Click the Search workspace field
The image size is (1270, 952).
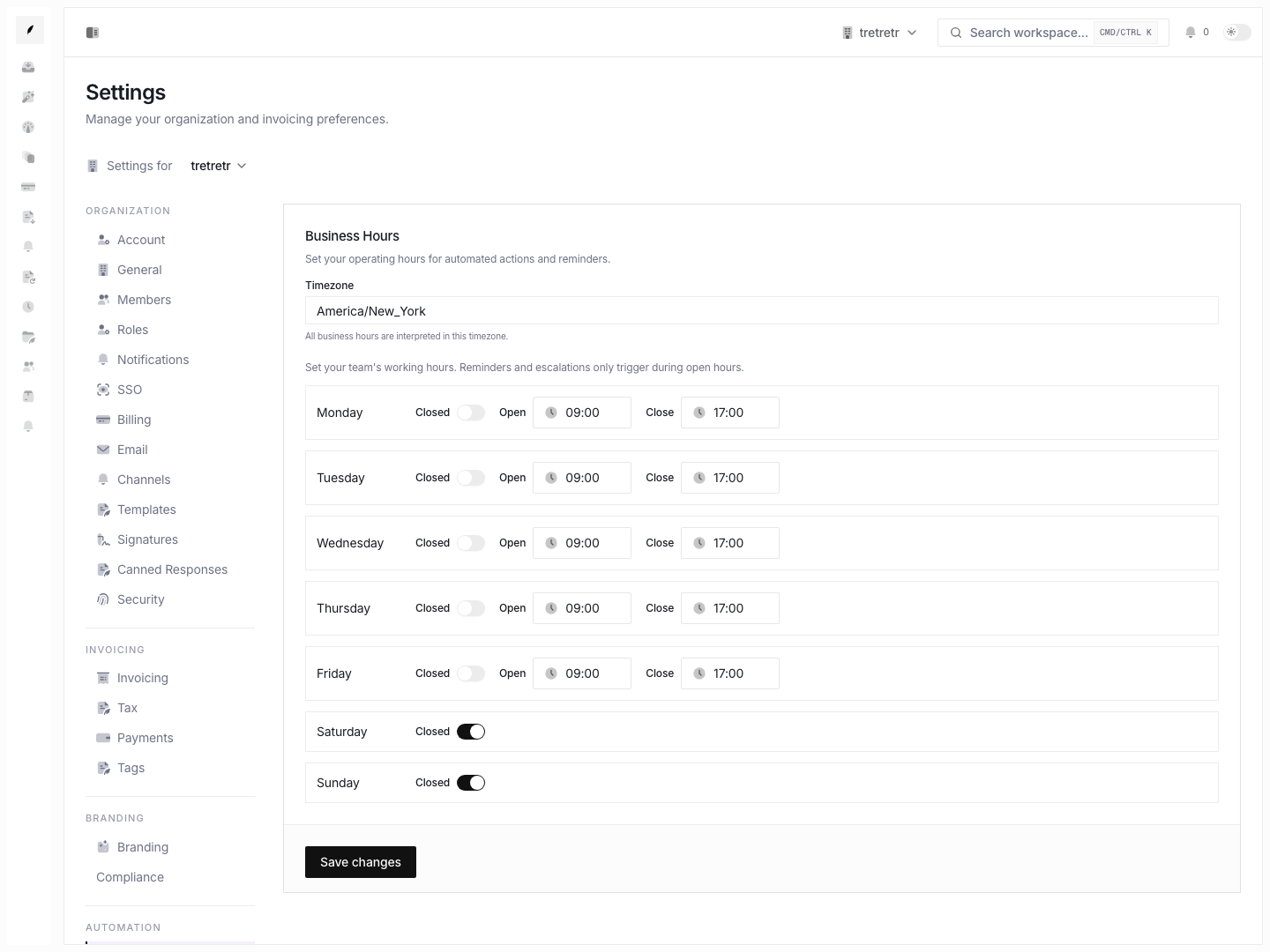tap(1053, 33)
